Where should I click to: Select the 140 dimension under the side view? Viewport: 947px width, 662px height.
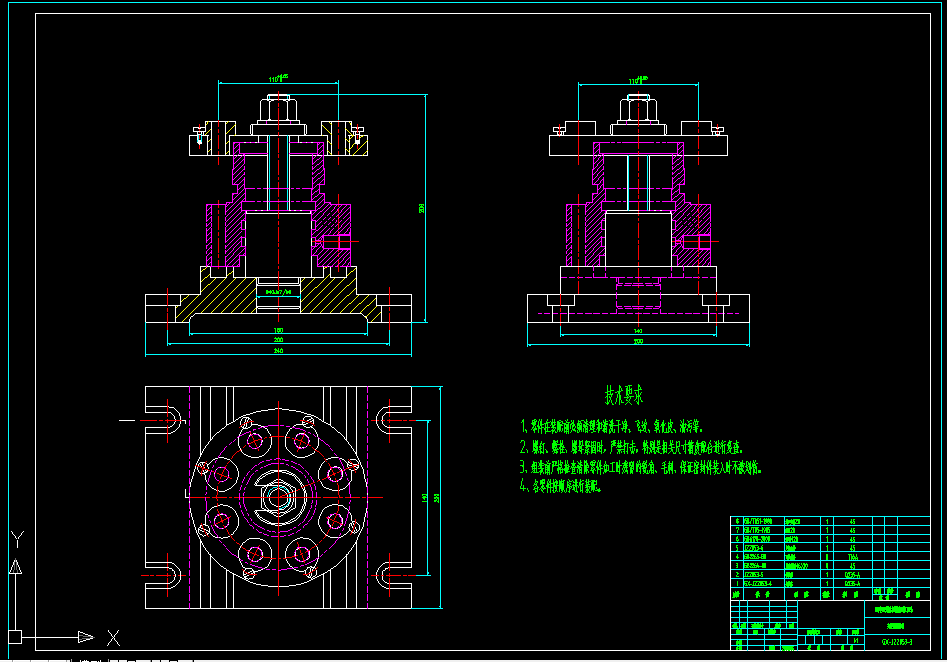[638, 331]
